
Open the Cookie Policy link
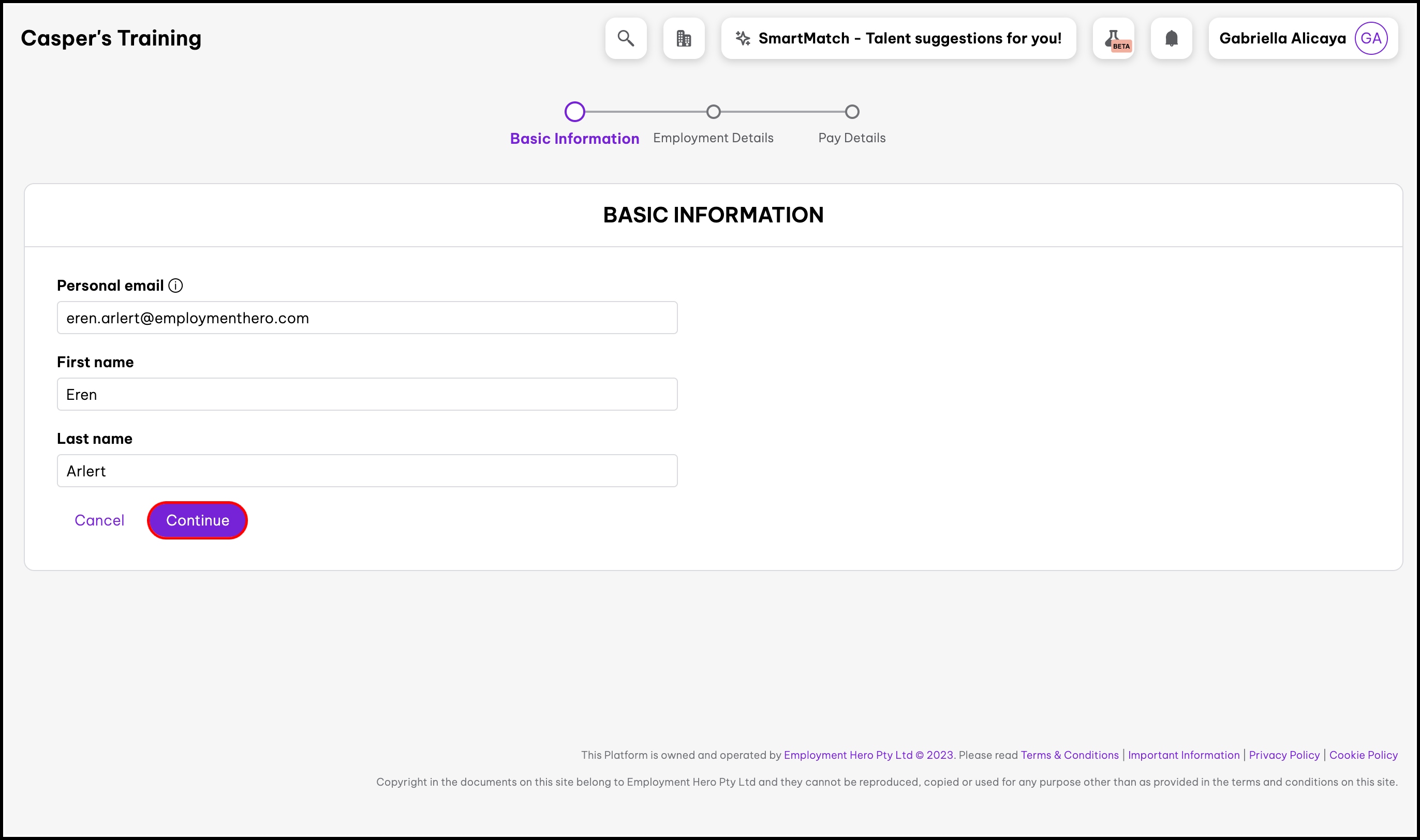point(1363,755)
